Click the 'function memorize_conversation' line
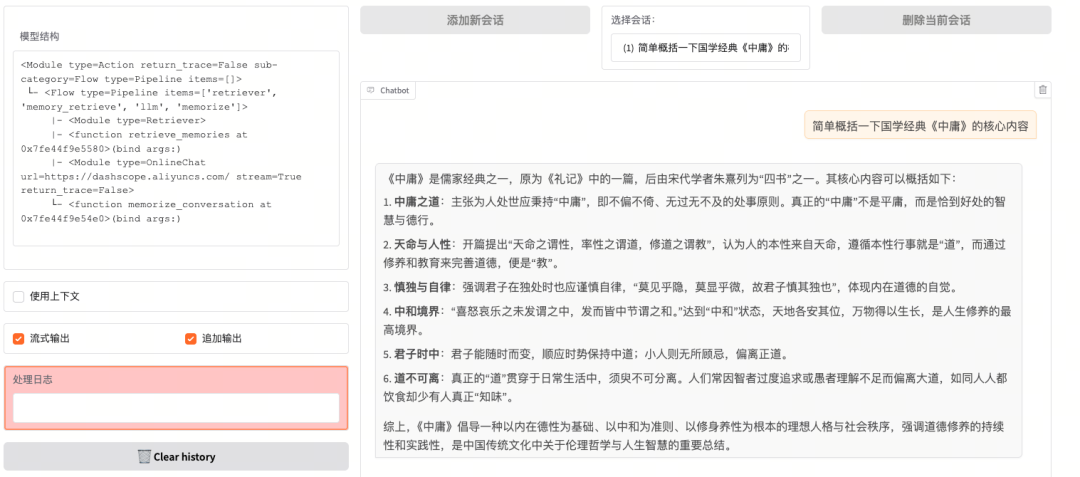Screen dimensions: 1080x477 point(146,211)
